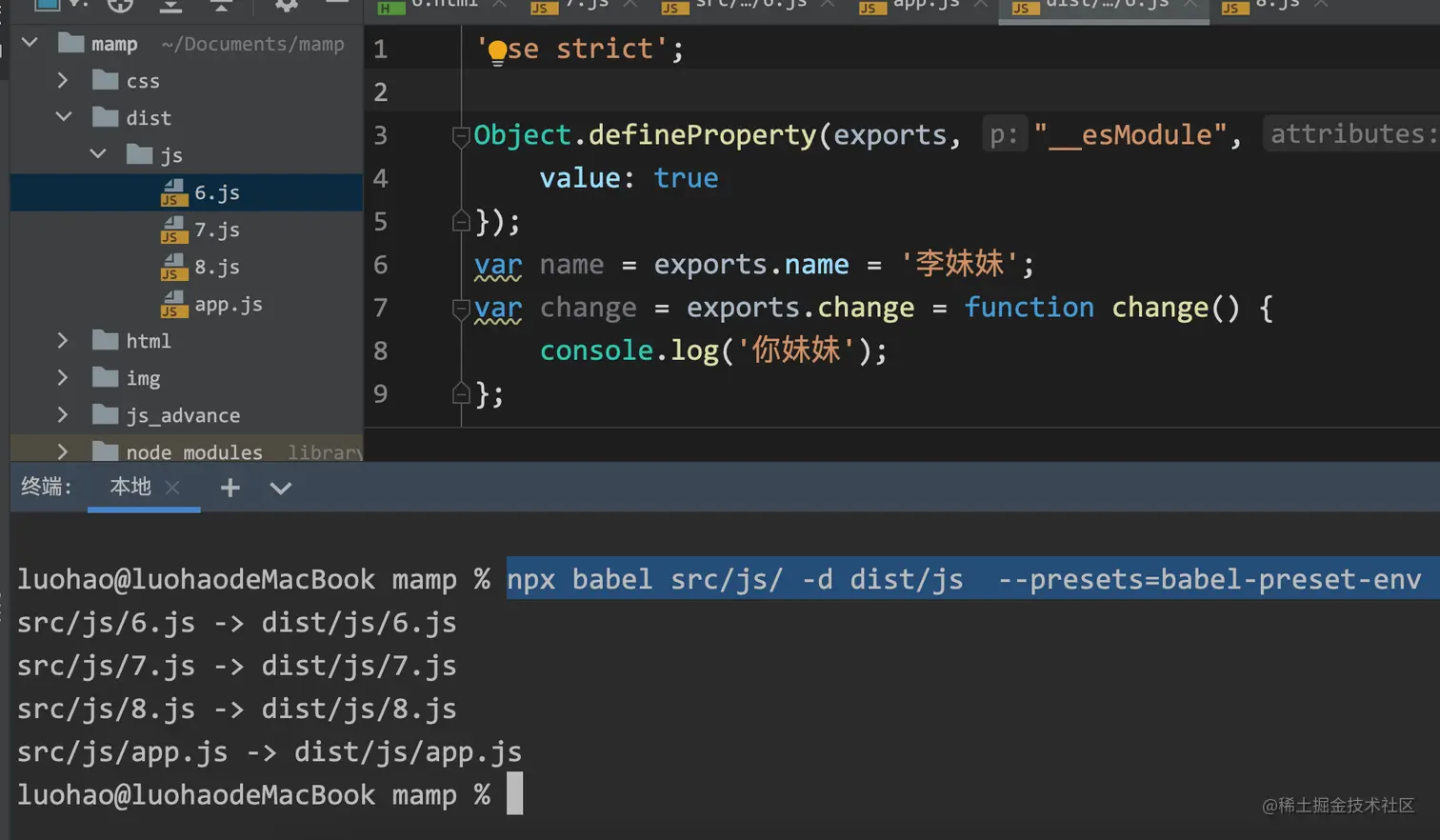Fold the Object.defineProperty block at line 3
The height and width of the screenshot is (840, 1440).
(x=461, y=136)
